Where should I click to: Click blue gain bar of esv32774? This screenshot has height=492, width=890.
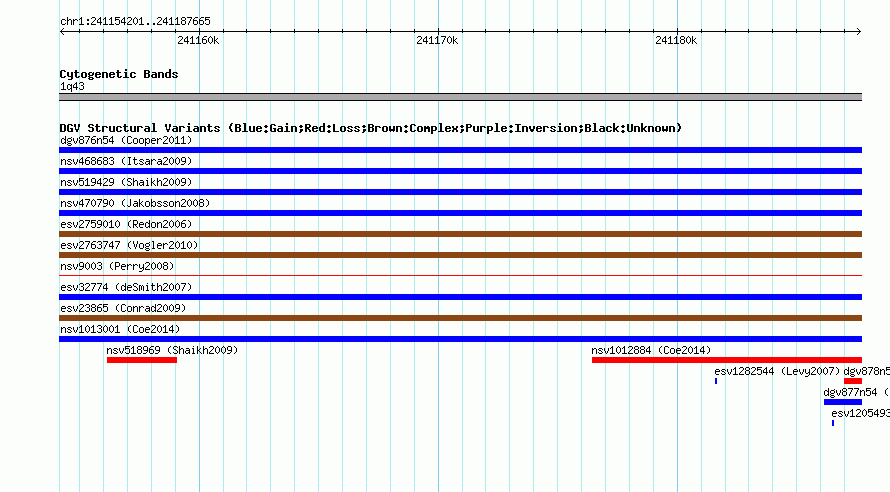pos(460,297)
